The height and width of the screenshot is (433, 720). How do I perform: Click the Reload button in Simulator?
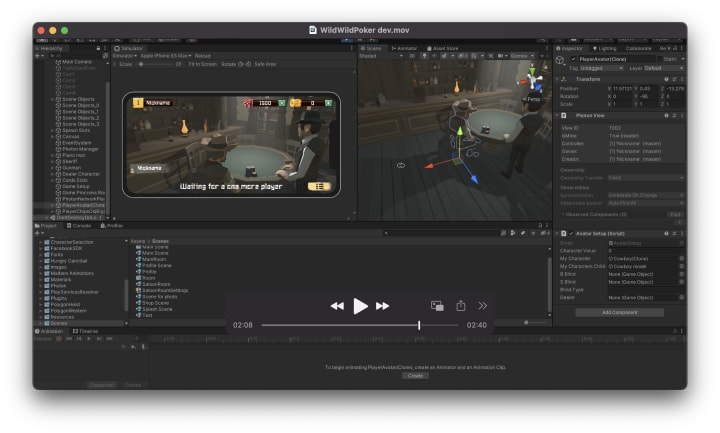(x=202, y=56)
